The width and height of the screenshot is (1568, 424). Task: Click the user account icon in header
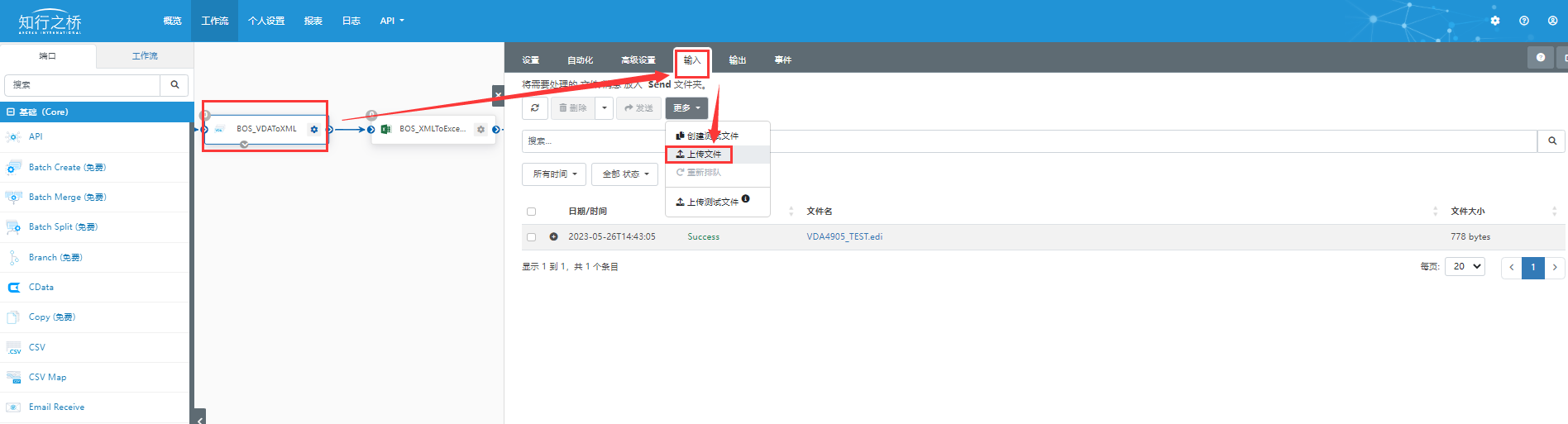(x=1552, y=21)
